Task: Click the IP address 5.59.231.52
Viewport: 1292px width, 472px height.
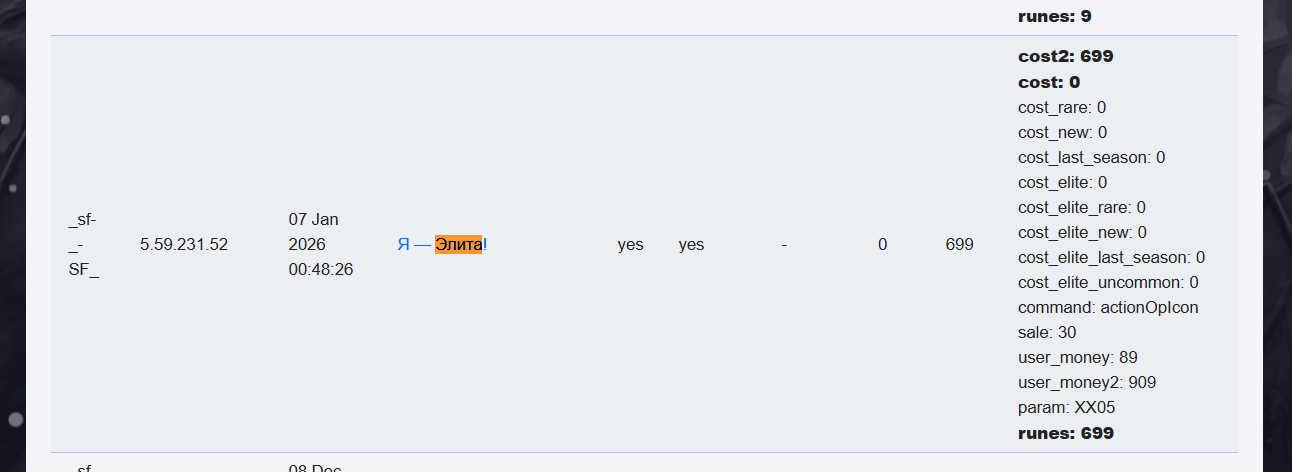Action: [184, 244]
